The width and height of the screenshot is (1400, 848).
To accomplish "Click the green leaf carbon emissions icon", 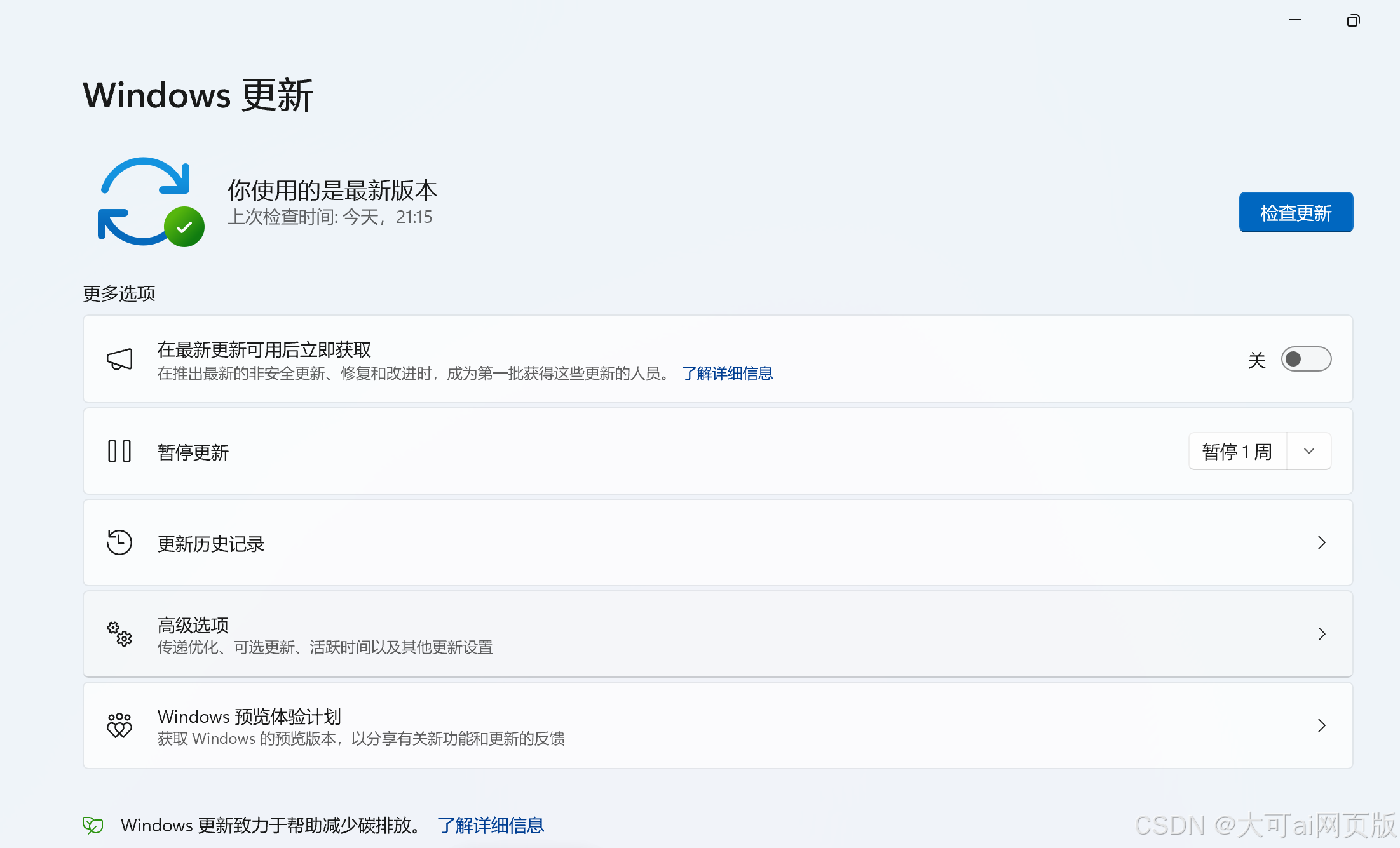I will tap(93, 825).
